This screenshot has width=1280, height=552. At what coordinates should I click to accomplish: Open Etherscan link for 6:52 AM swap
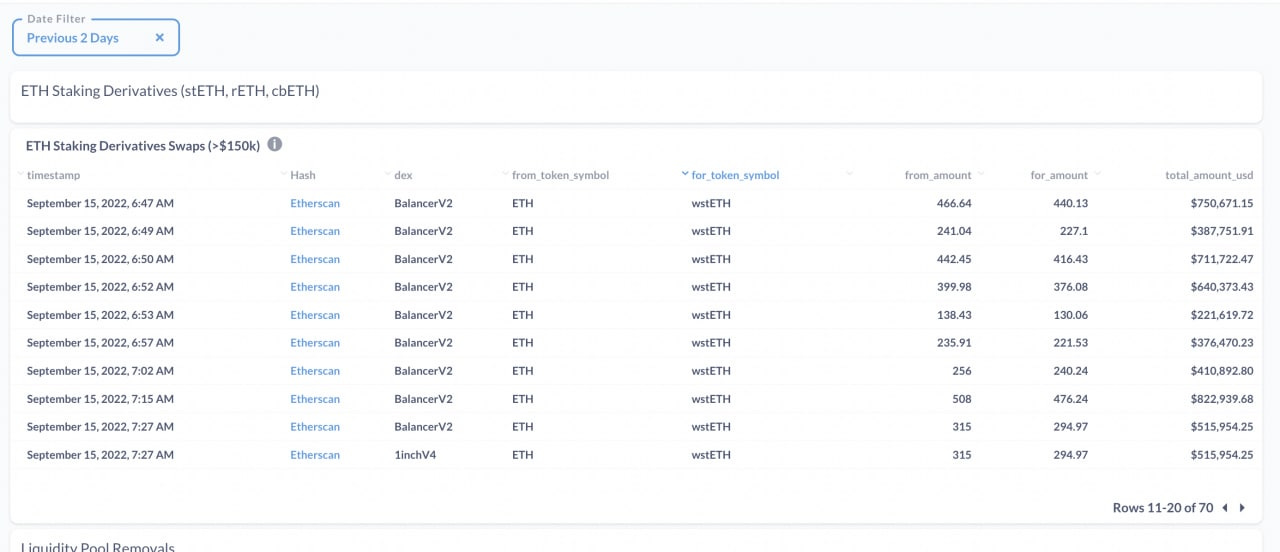pos(315,287)
